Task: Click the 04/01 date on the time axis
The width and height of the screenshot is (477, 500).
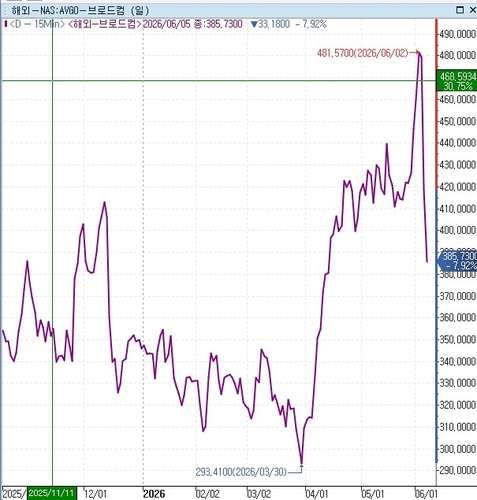Action: pyautogui.click(x=316, y=494)
